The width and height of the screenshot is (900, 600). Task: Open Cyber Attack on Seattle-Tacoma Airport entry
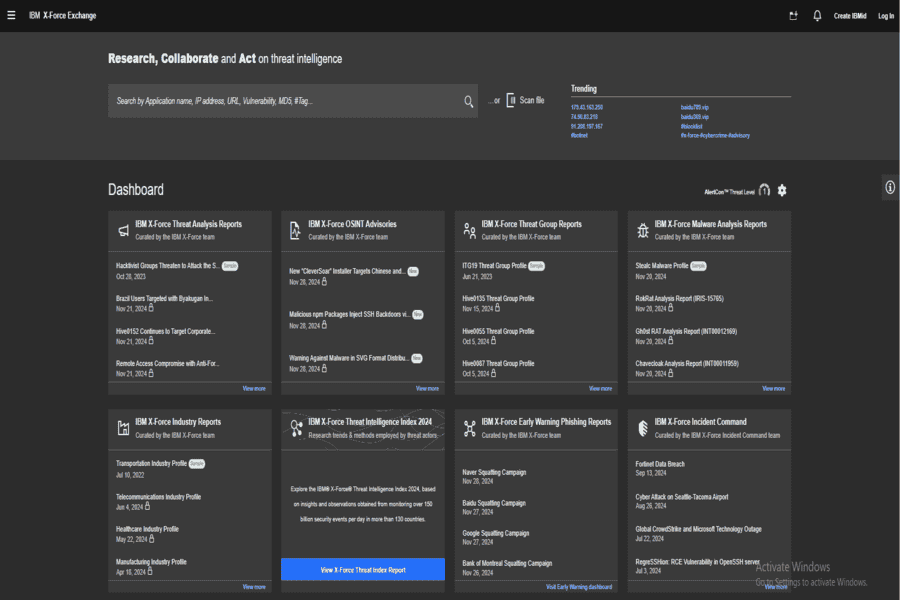pos(682,497)
